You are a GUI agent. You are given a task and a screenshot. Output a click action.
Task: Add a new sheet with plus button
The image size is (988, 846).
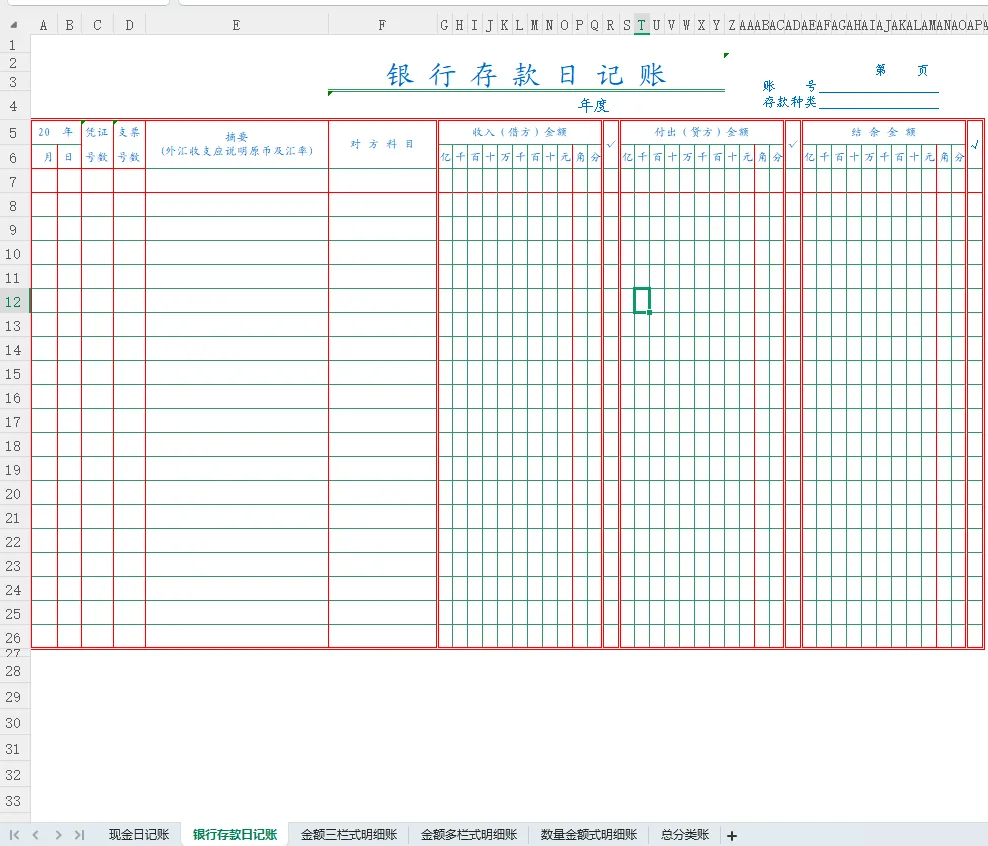732,836
